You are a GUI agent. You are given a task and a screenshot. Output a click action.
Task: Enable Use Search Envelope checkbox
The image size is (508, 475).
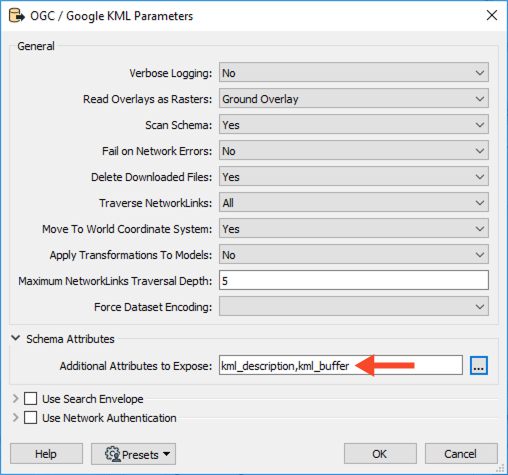point(30,398)
